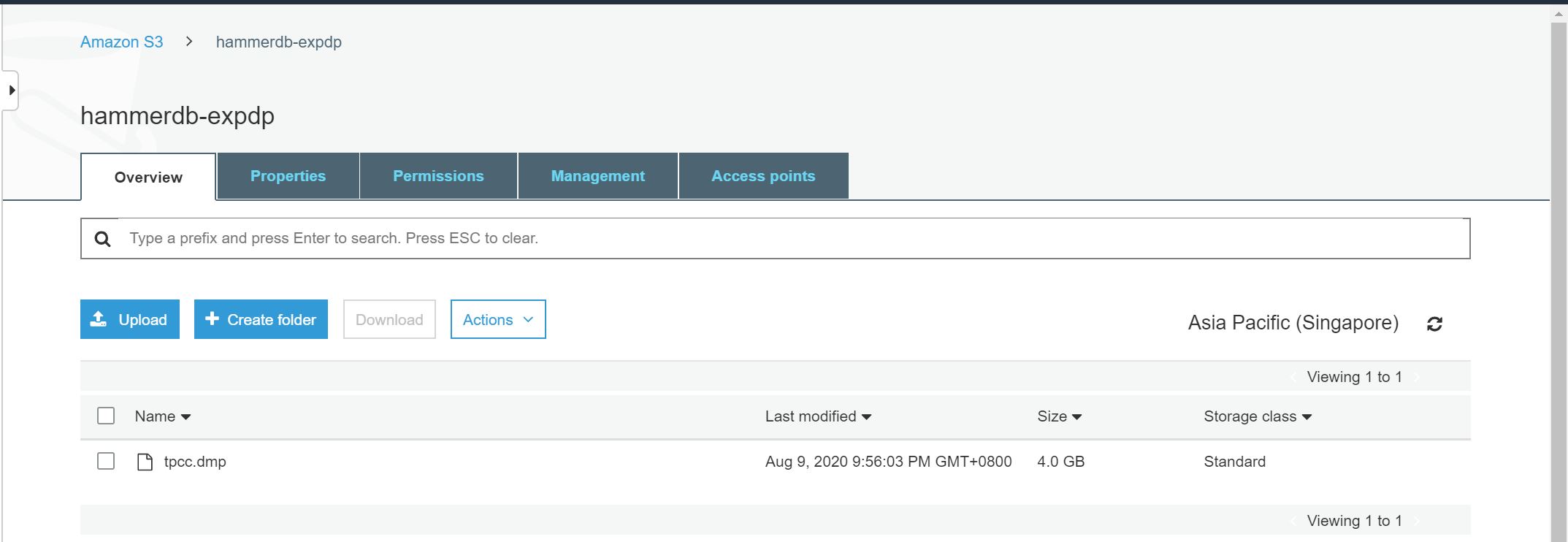Click the breadcrumb chevron after Amazon S3

(189, 42)
